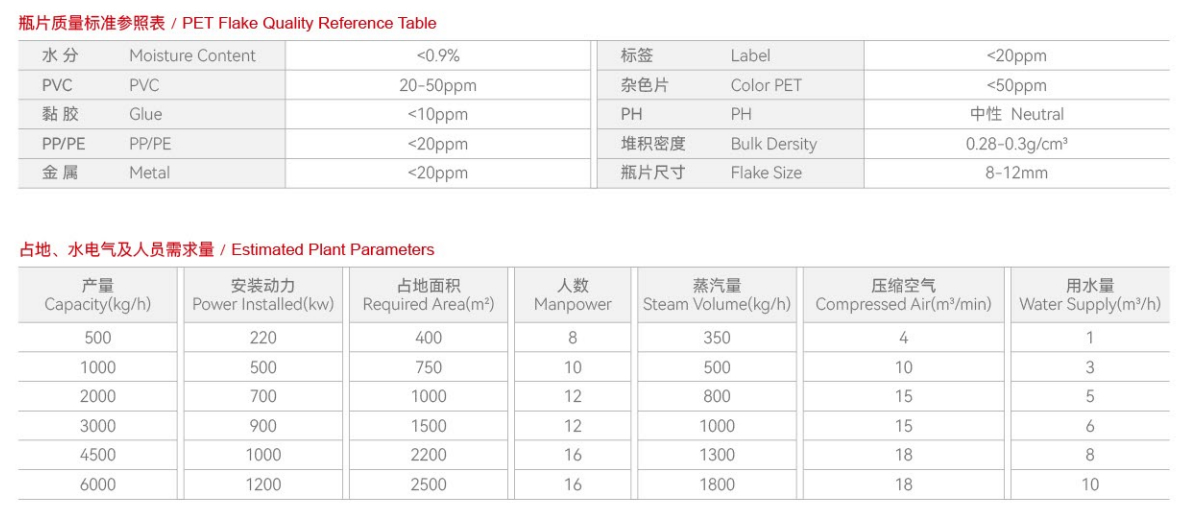Select the <10ppm glue value
The height and width of the screenshot is (515, 1188).
coord(438,114)
